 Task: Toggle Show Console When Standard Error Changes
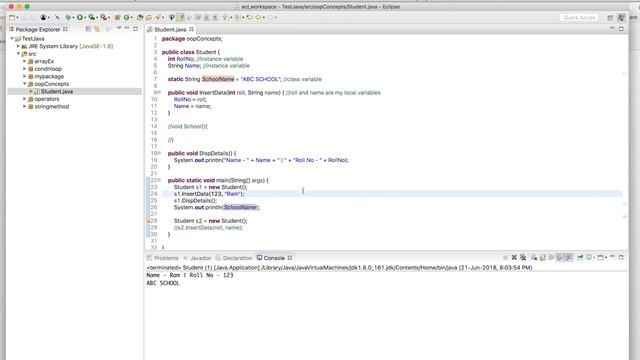569,258
